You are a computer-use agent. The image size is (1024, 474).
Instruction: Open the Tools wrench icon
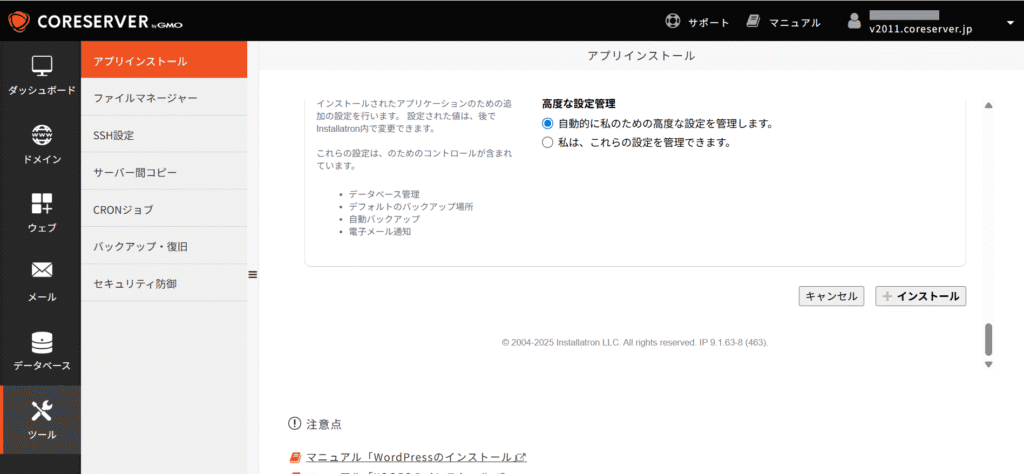42,411
